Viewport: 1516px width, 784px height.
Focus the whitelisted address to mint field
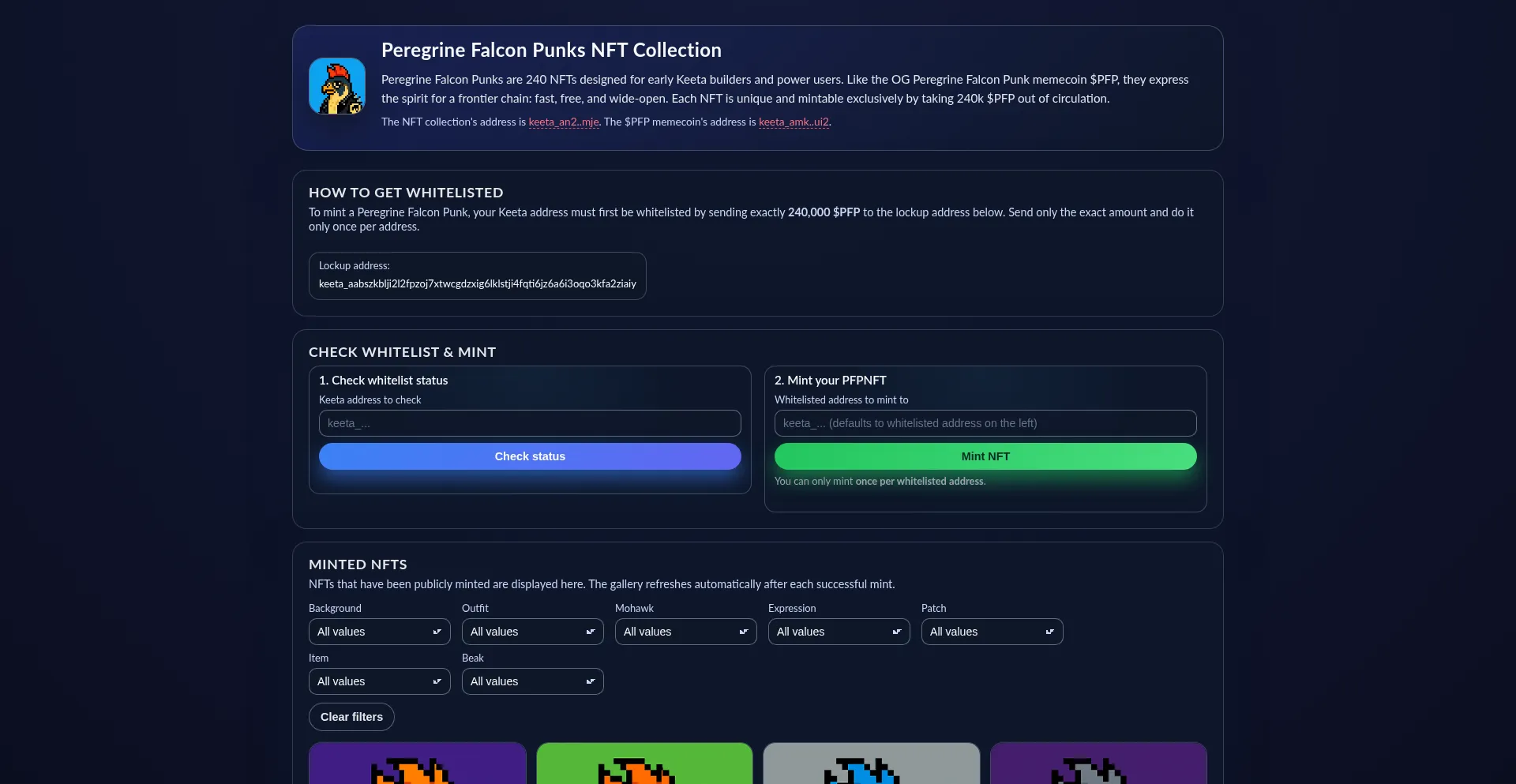coord(985,423)
